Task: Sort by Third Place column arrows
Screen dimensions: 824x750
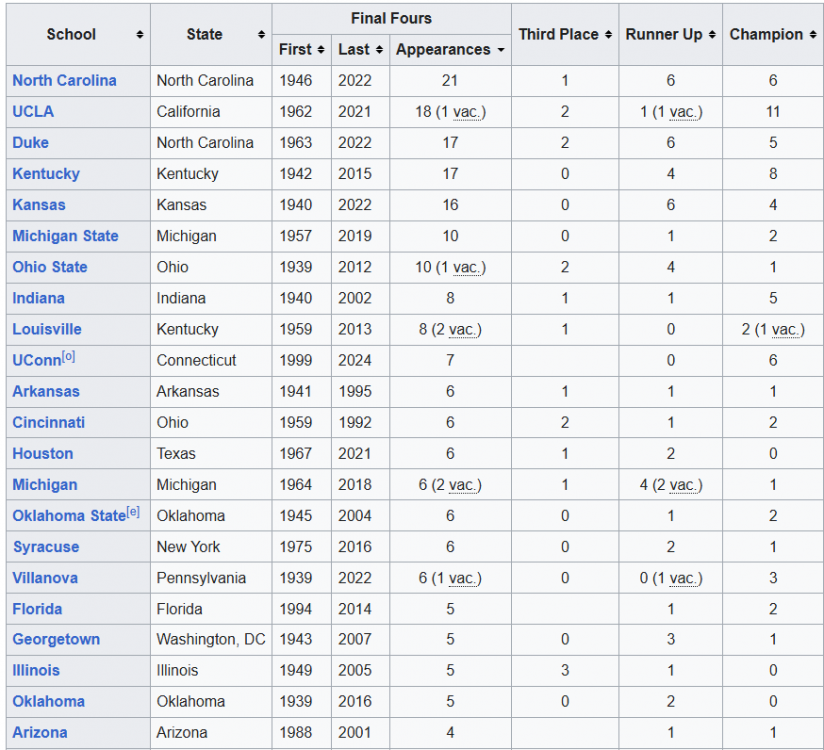Action: click(x=607, y=35)
